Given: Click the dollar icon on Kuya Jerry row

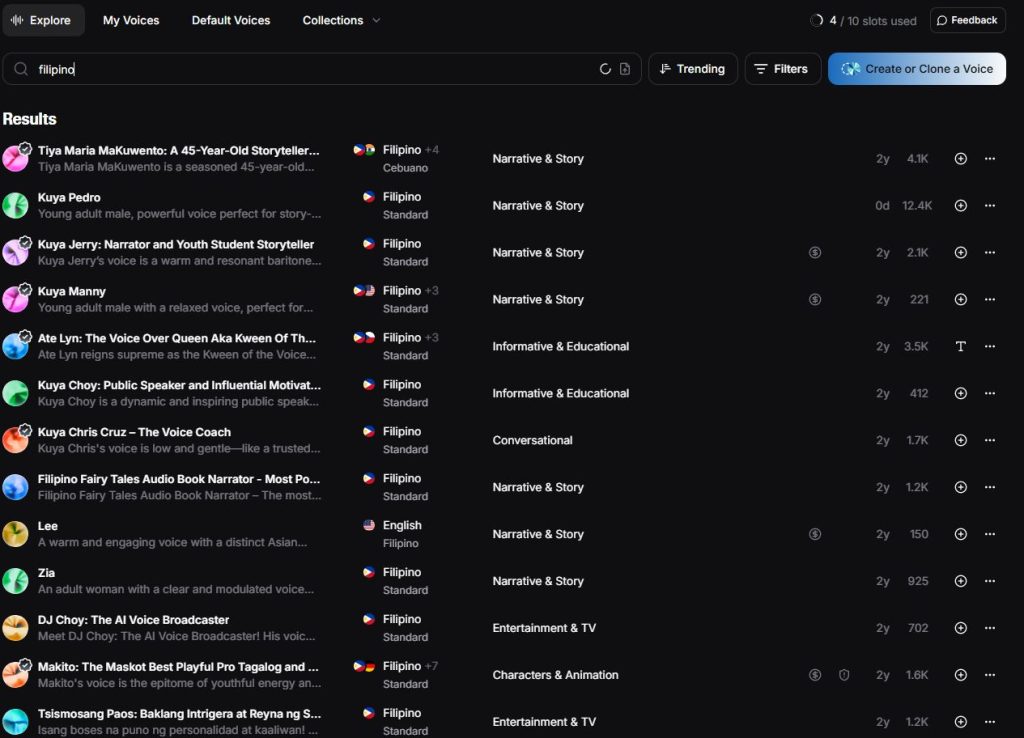Looking at the screenshot, I should (815, 253).
